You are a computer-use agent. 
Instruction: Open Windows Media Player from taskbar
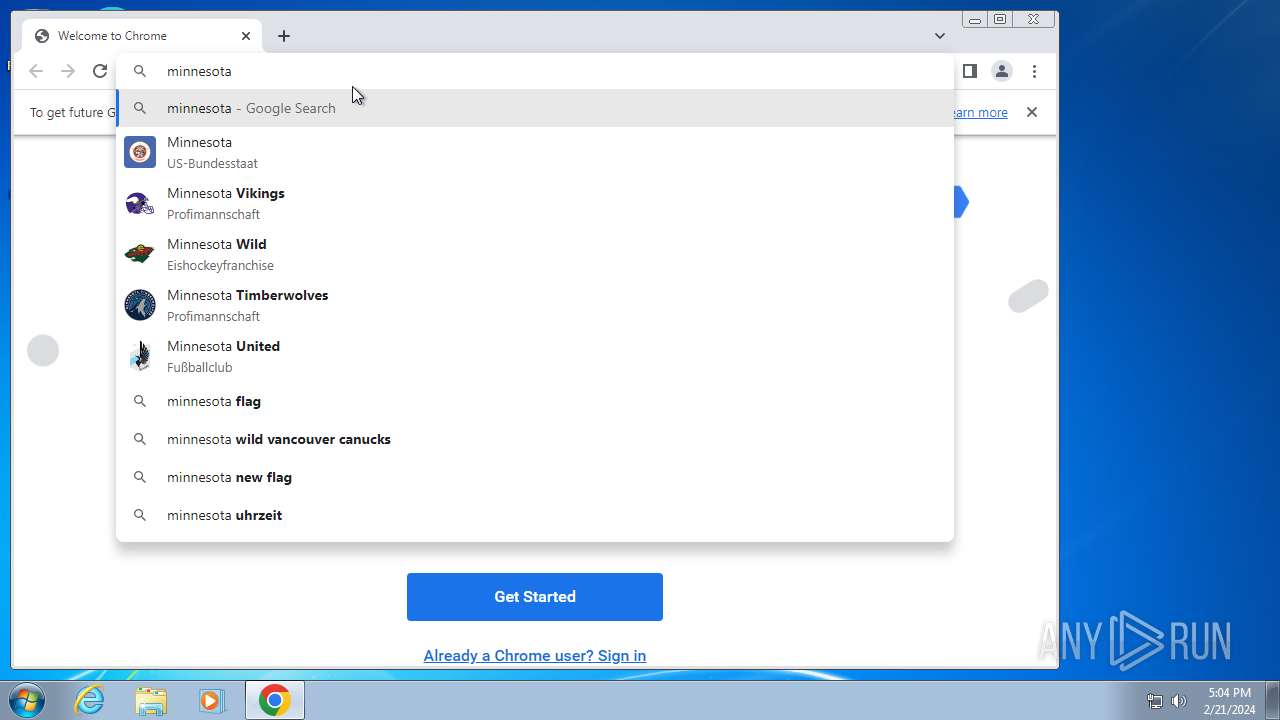point(211,700)
